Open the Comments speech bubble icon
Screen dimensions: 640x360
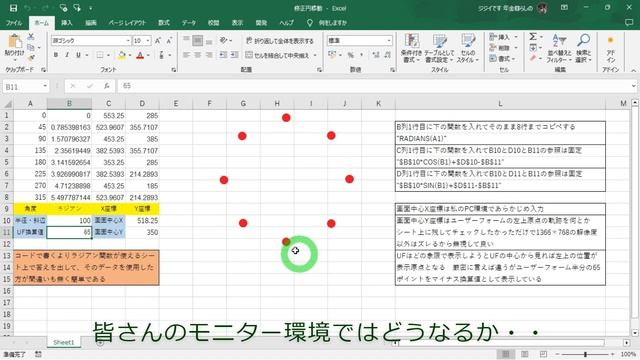(x=629, y=23)
